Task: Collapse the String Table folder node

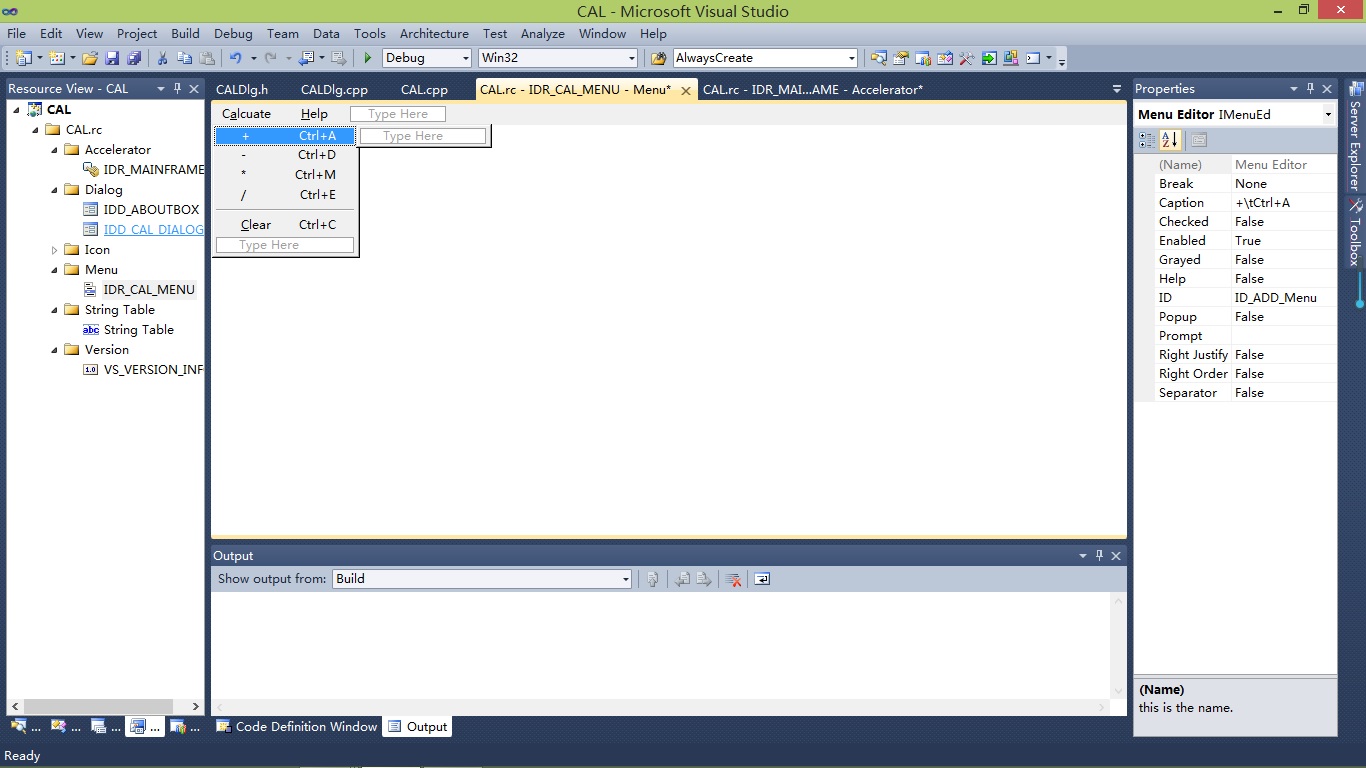Action: [55, 310]
